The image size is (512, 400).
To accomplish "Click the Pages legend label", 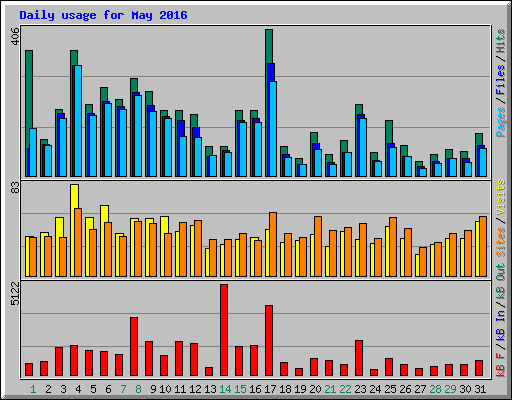I will [500, 122].
